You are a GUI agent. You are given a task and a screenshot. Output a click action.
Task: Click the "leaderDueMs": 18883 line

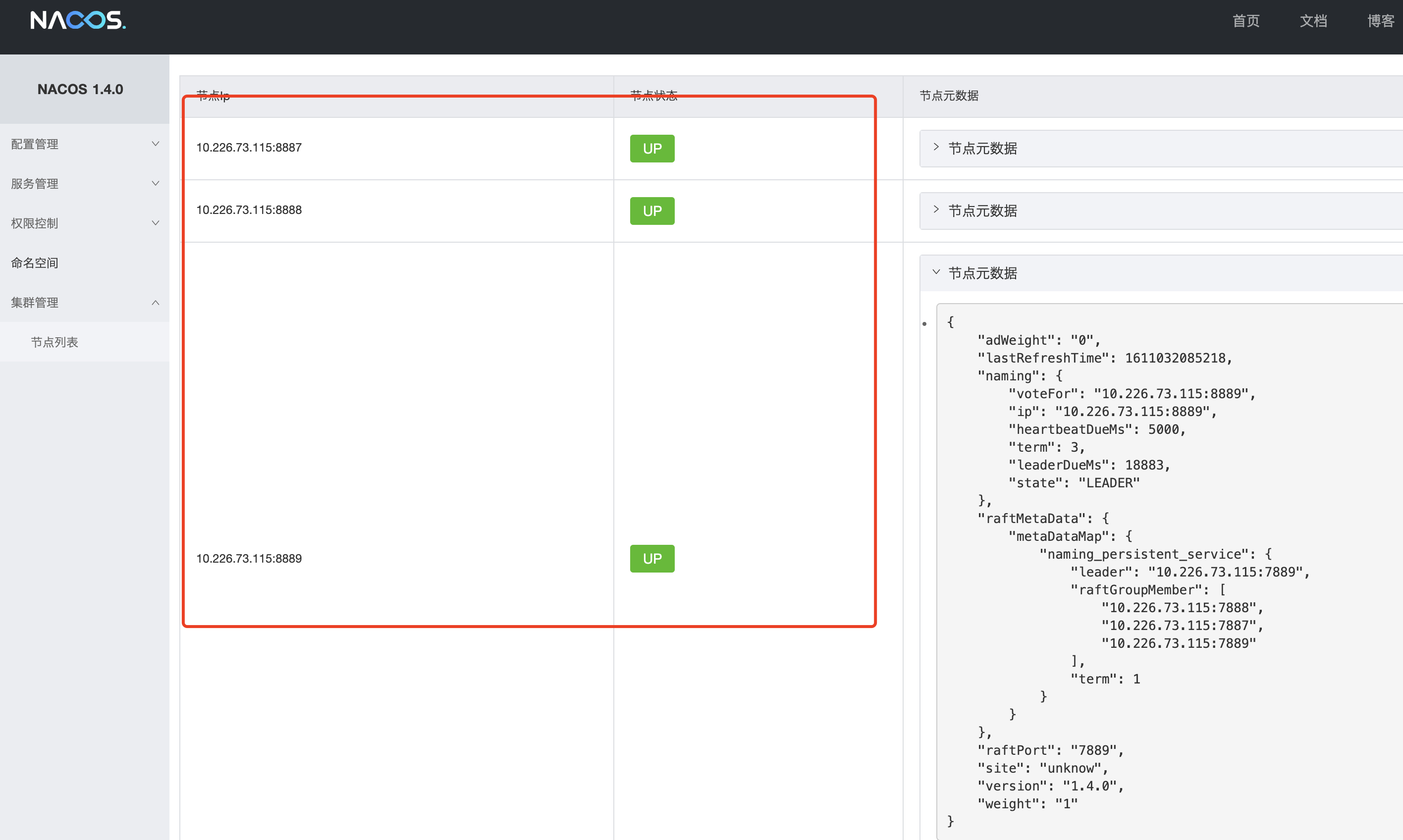click(1089, 465)
